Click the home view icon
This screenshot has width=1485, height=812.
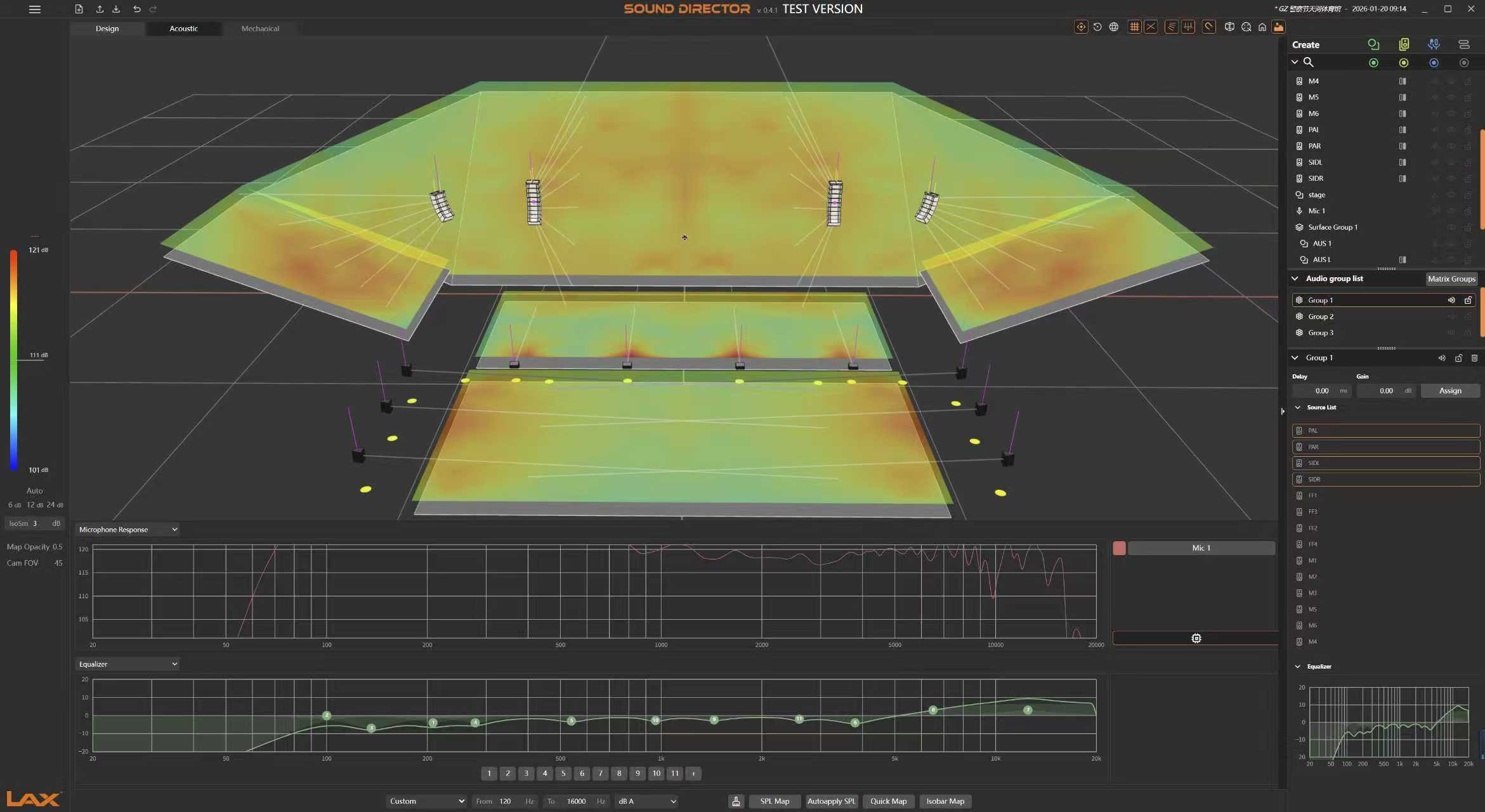[1262, 27]
